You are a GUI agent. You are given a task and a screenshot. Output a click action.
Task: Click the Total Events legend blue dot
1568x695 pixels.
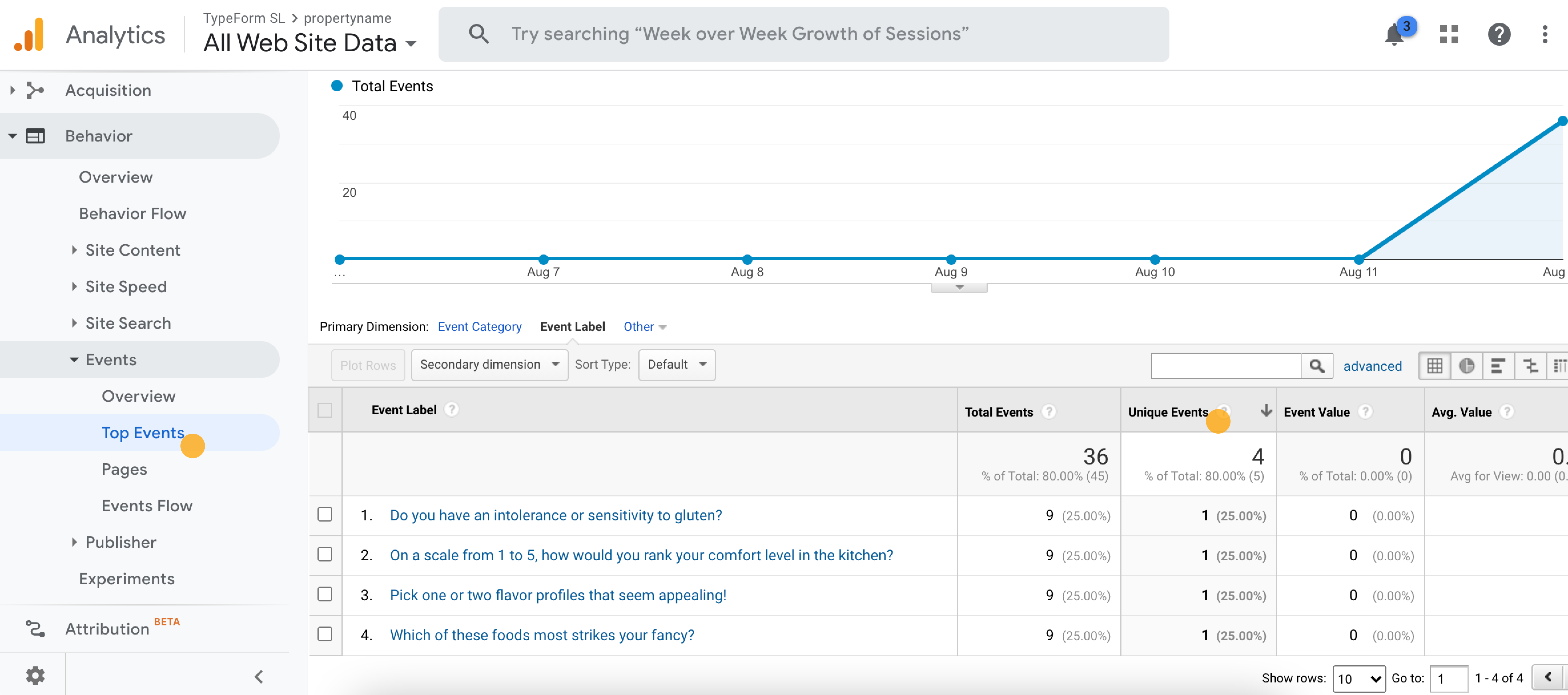pyautogui.click(x=337, y=86)
